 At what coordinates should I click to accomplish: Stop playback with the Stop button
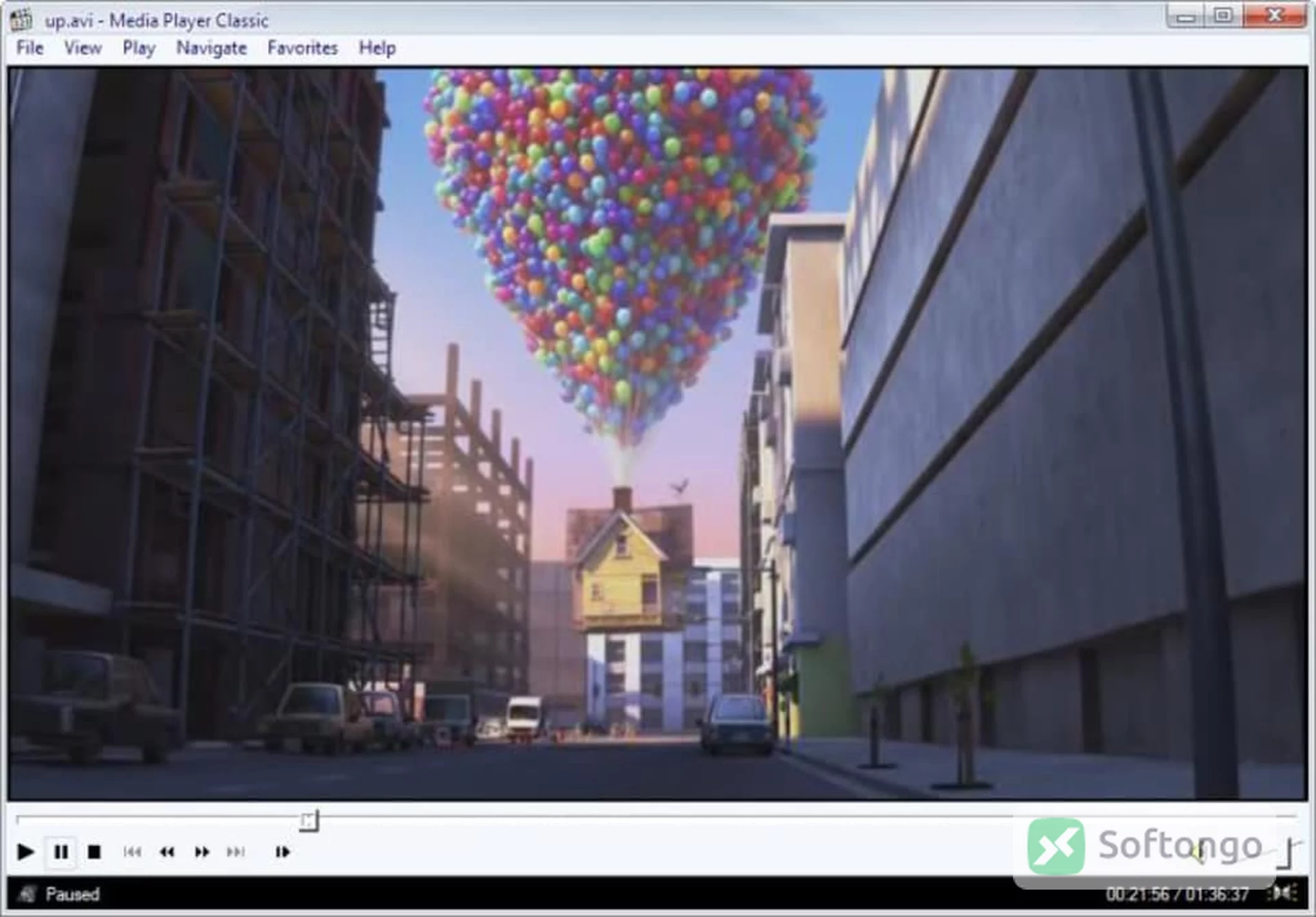coord(95,852)
